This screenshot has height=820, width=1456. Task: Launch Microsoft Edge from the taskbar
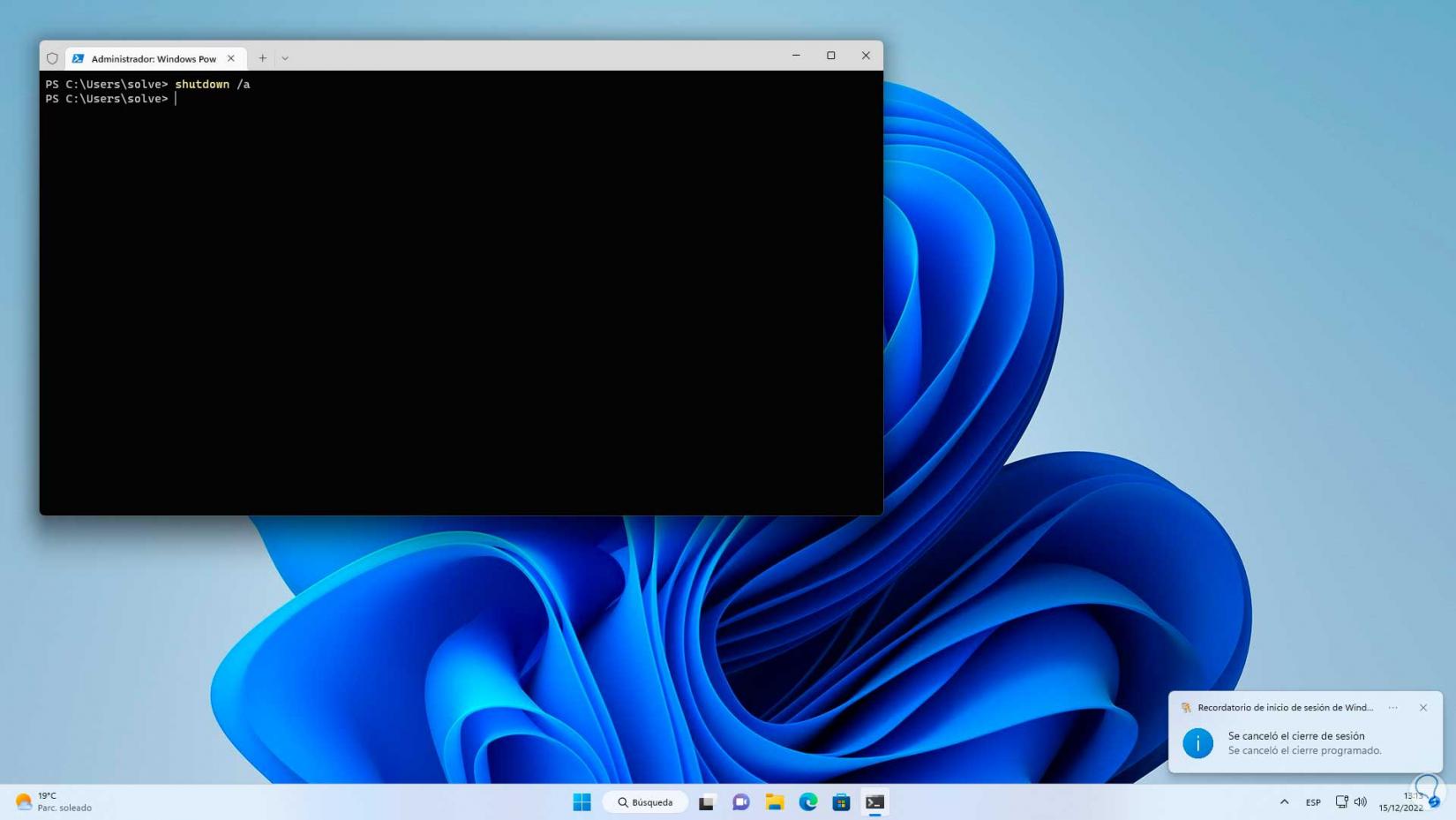coord(808,801)
